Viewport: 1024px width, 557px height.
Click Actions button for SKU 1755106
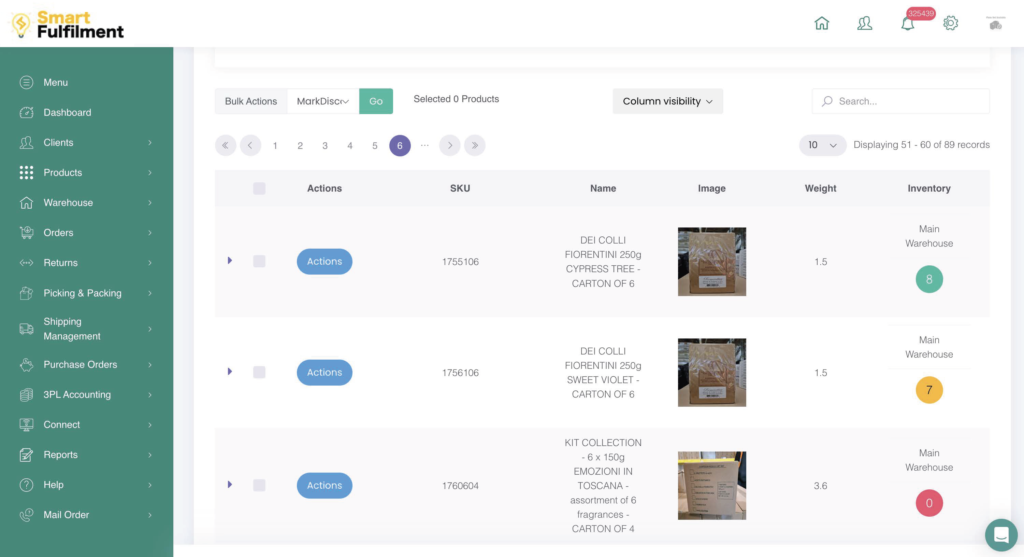[324, 261]
